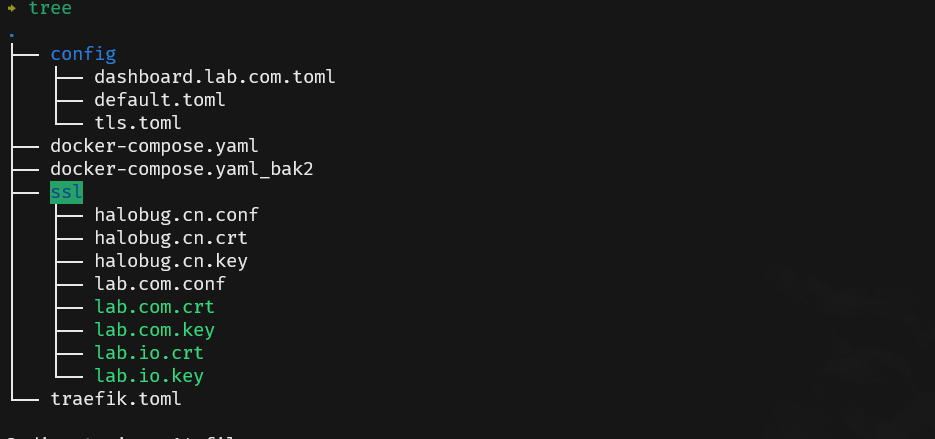Select halobug.cn.conf in ssl folder
935x439 pixels.
(x=177, y=215)
